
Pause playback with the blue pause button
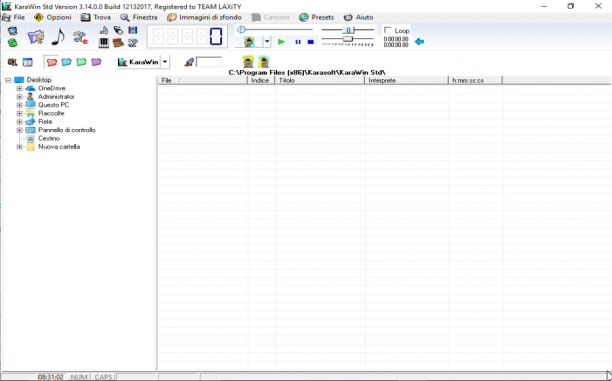tap(298, 42)
